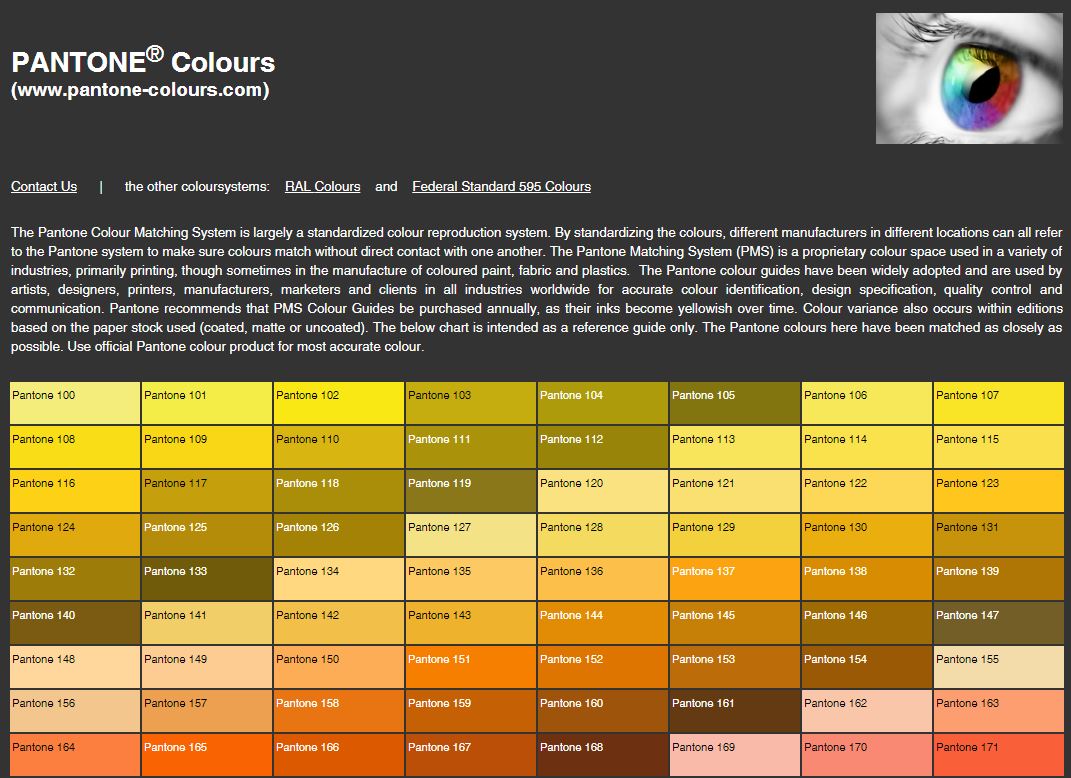
Task: Pick the Pantone 119 colour swatch
Action: pyautogui.click(x=471, y=491)
